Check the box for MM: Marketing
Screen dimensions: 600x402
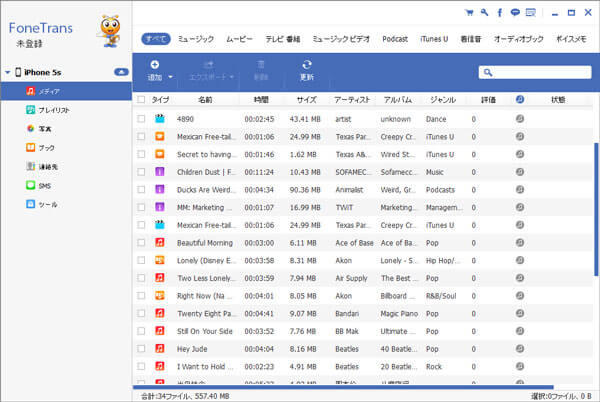(141, 207)
